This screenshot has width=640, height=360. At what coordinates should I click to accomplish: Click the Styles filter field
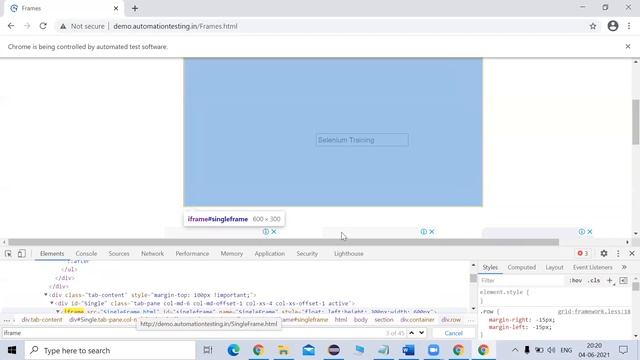click(x=522, y=280)
